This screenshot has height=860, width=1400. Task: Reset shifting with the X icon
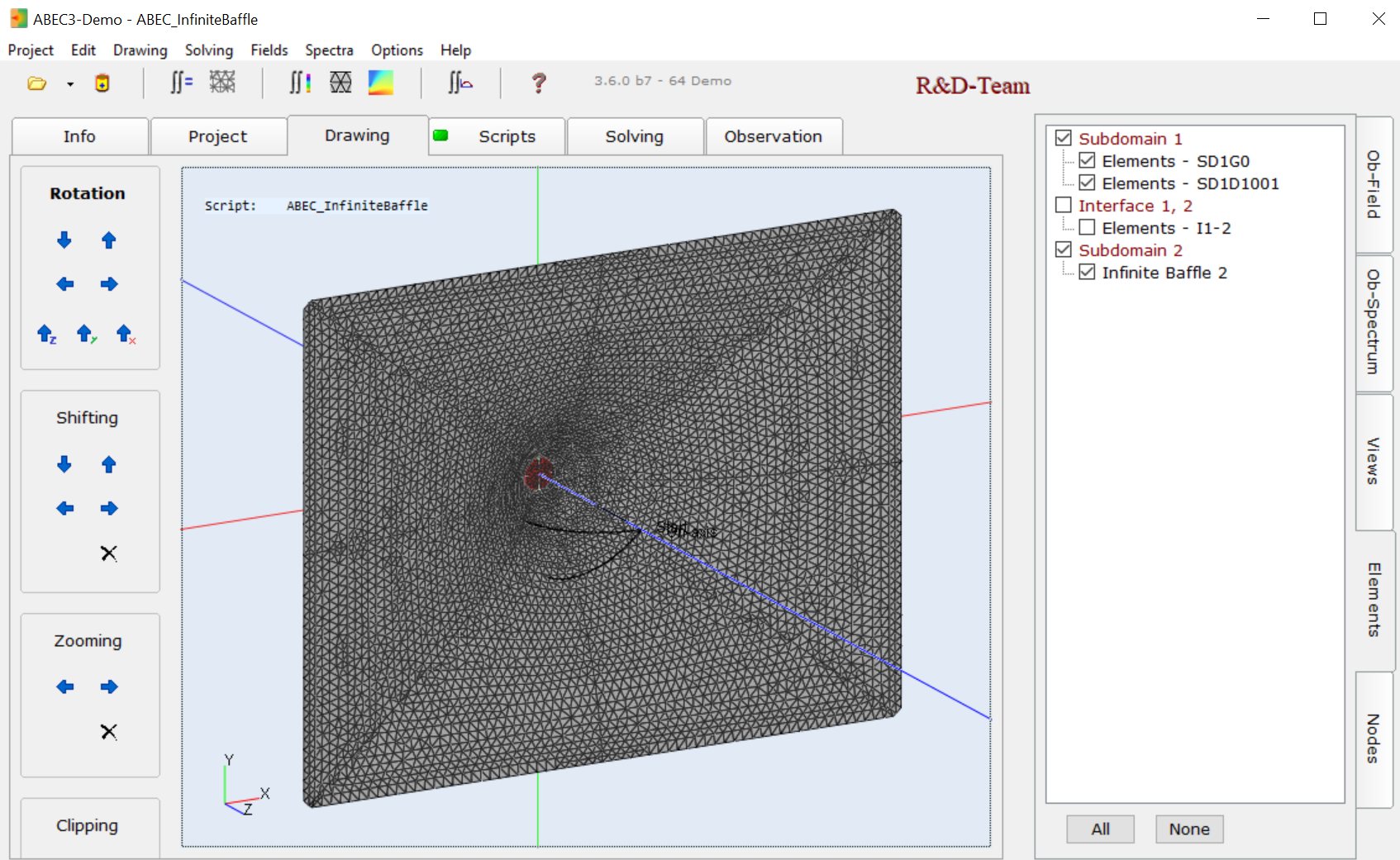point(109,553)
